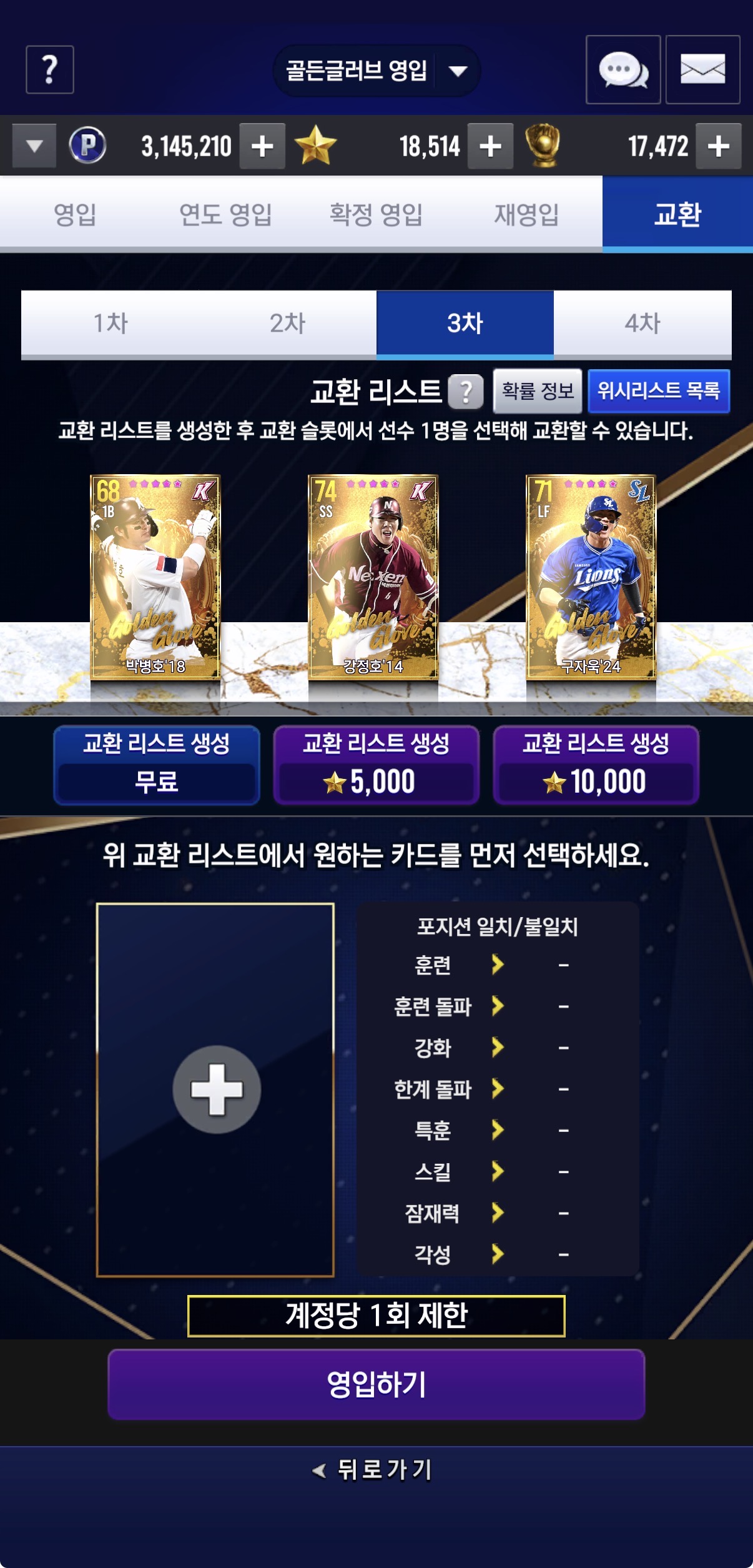
Task: Tap the plus icon in the empty card slot
Action: coord(217,1089)
